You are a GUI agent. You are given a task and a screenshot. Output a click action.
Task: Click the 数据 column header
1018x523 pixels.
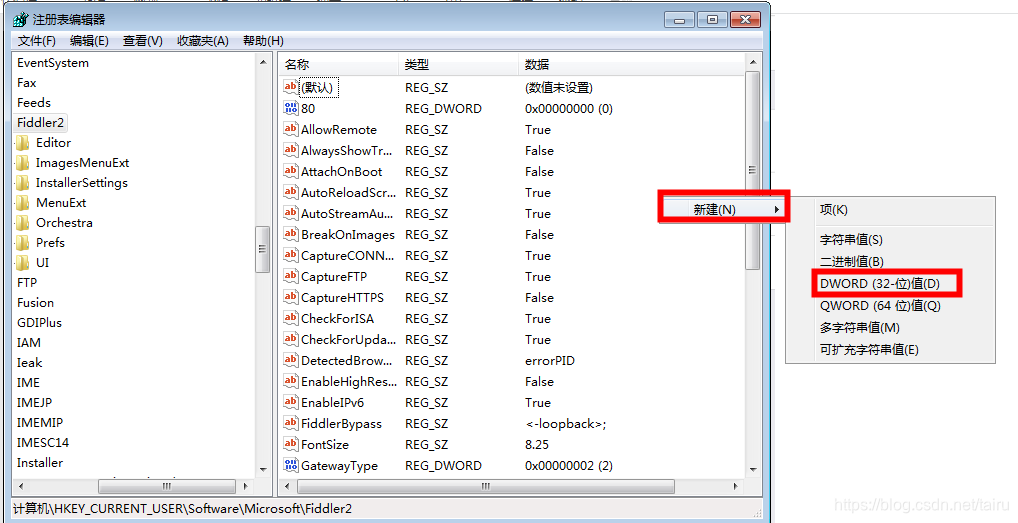tap(632, 64)
